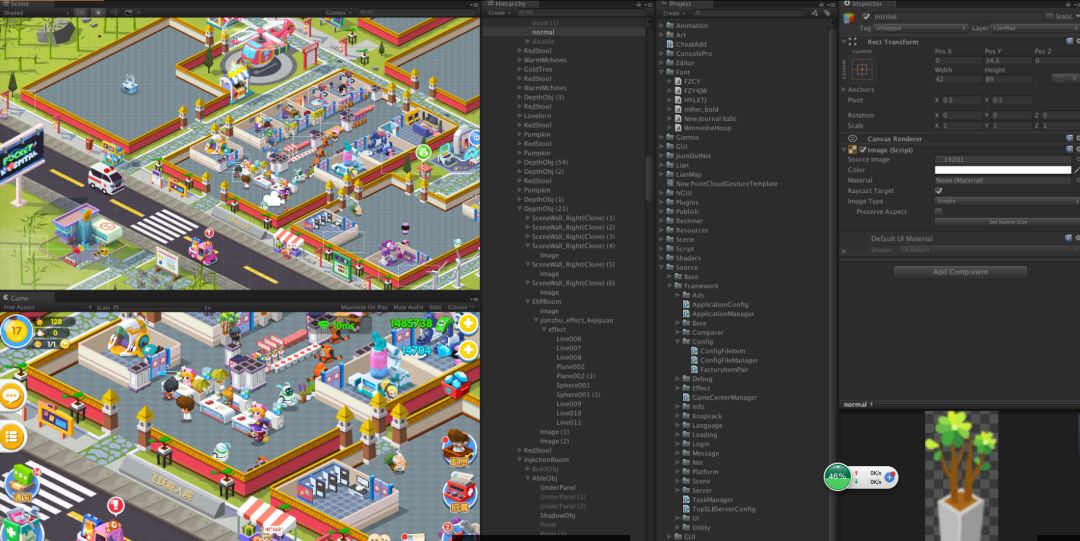Click the Pos Y field

(x=1007, y=61)
